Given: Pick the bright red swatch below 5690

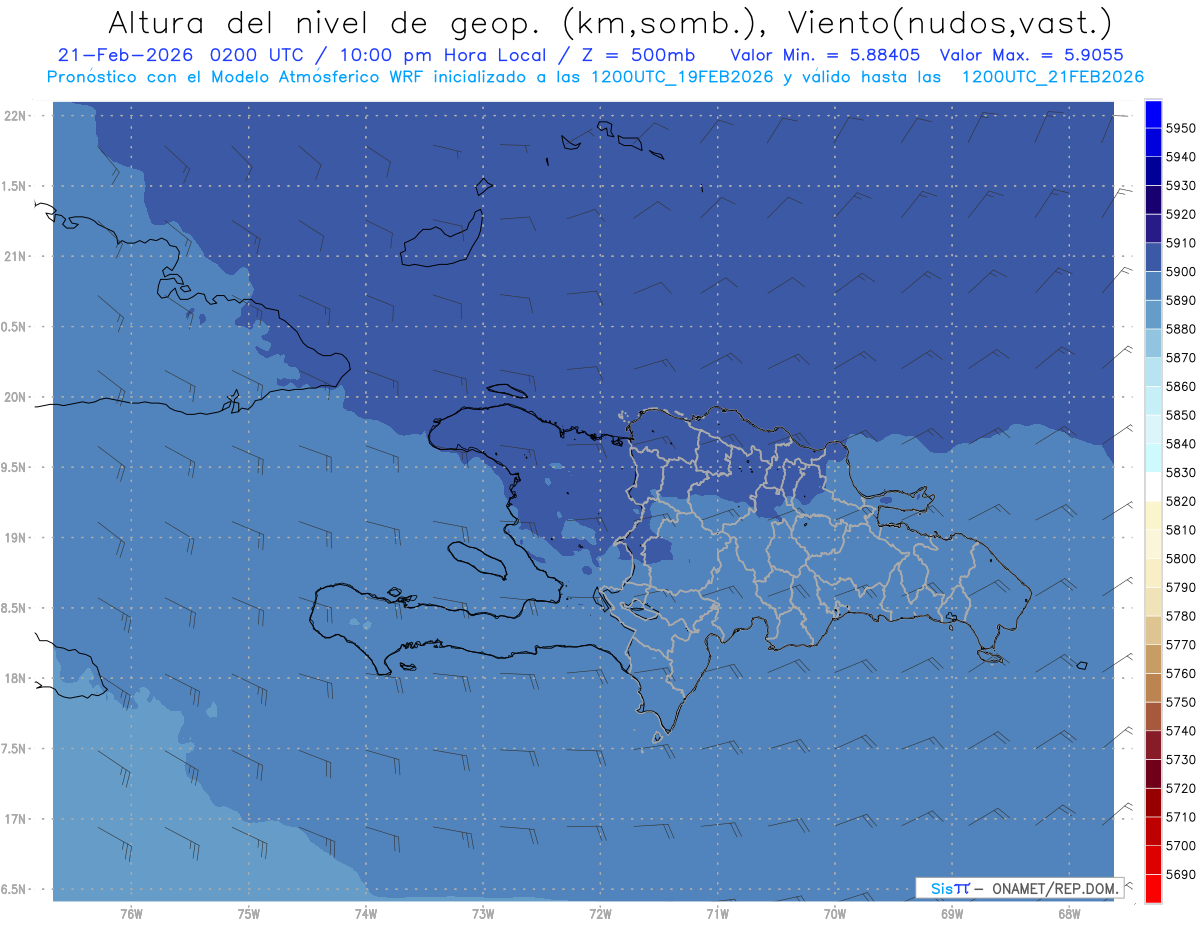Looking at the screenshot, I should coord(1152,887).
